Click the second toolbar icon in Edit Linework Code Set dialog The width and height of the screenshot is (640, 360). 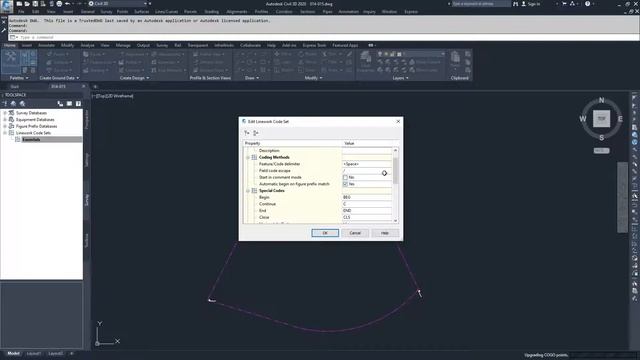pos(256,133)
